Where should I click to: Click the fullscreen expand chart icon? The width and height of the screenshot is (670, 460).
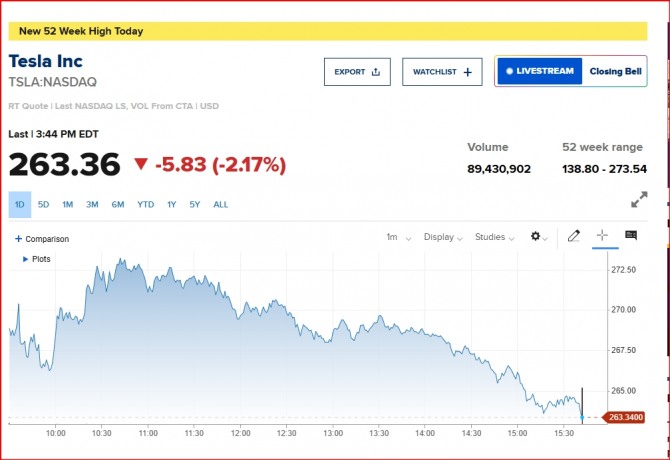point(640,200)
